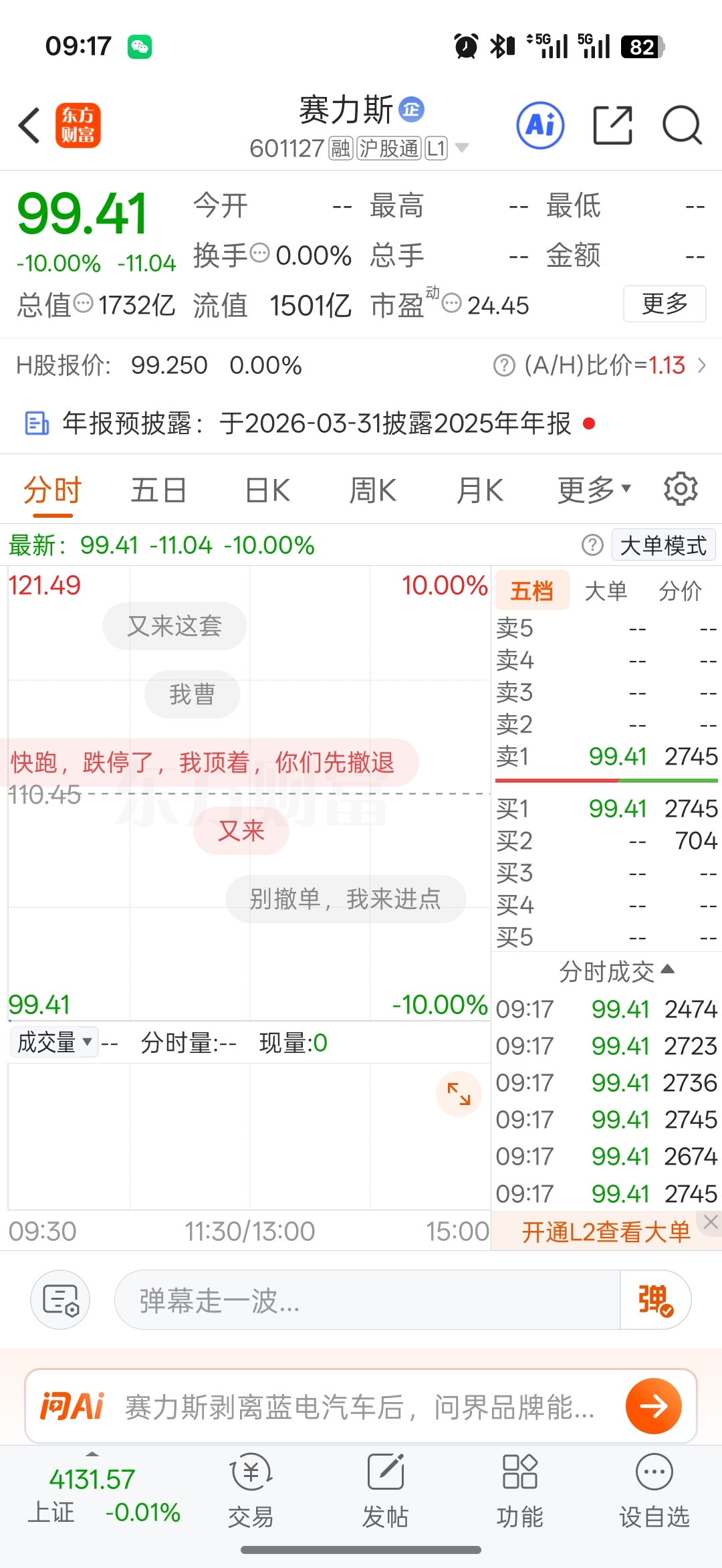The image size is (722, 1568).
Task: Open the 功能 functions icon
Action: [x=520, y=1491]
